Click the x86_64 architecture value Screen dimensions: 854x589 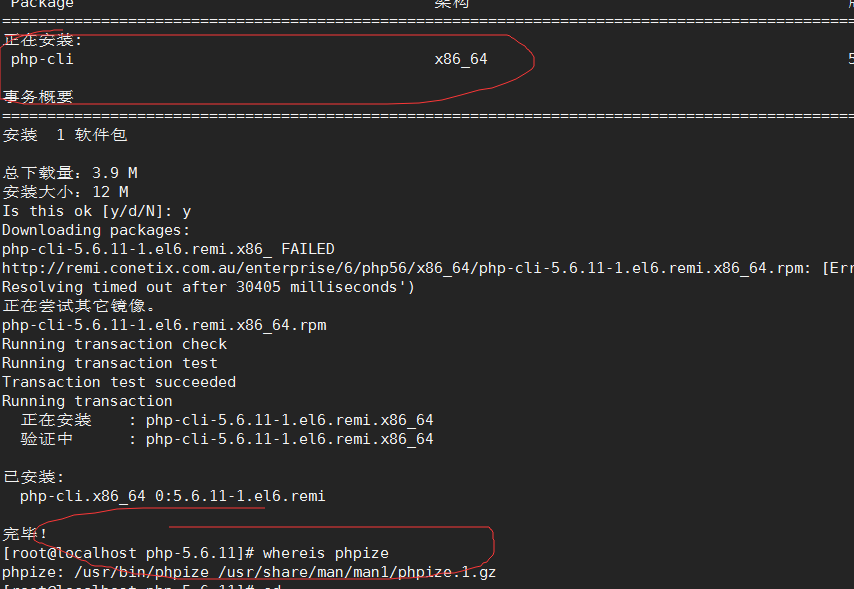click(461, 59)
